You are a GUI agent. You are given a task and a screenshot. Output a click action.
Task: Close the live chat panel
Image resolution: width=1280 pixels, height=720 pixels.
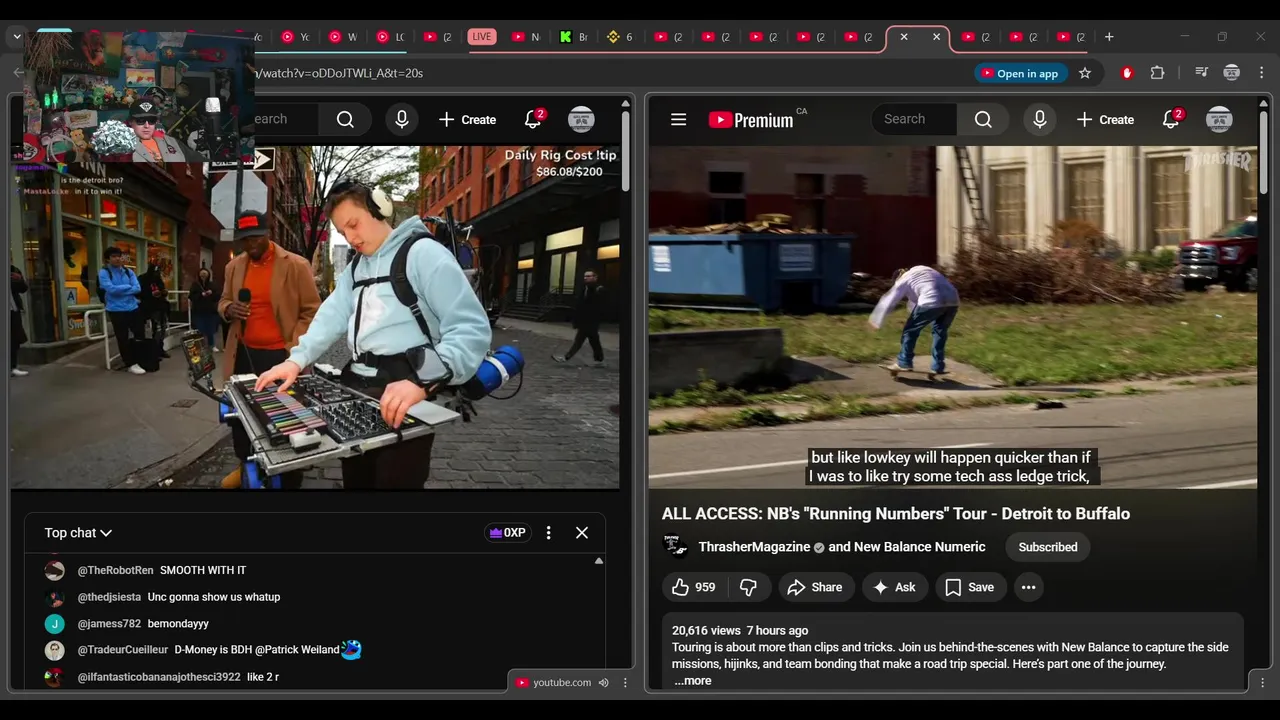point(582,533)
